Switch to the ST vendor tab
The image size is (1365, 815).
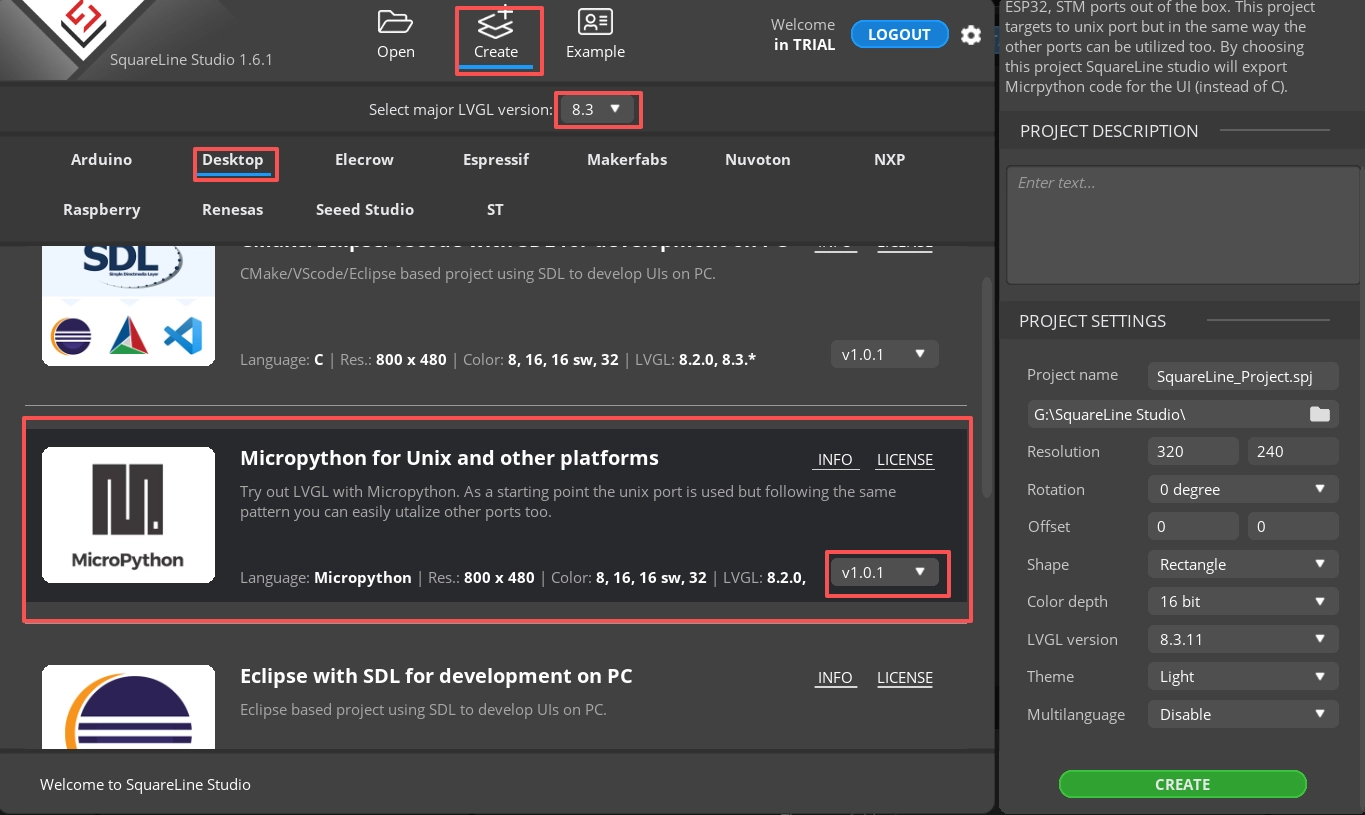point(495,210)
